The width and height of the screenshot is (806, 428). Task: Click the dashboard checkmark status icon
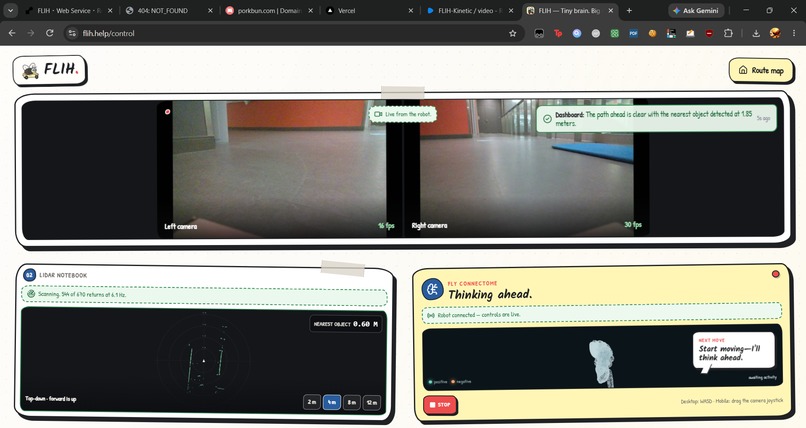[x=547, y=119]
